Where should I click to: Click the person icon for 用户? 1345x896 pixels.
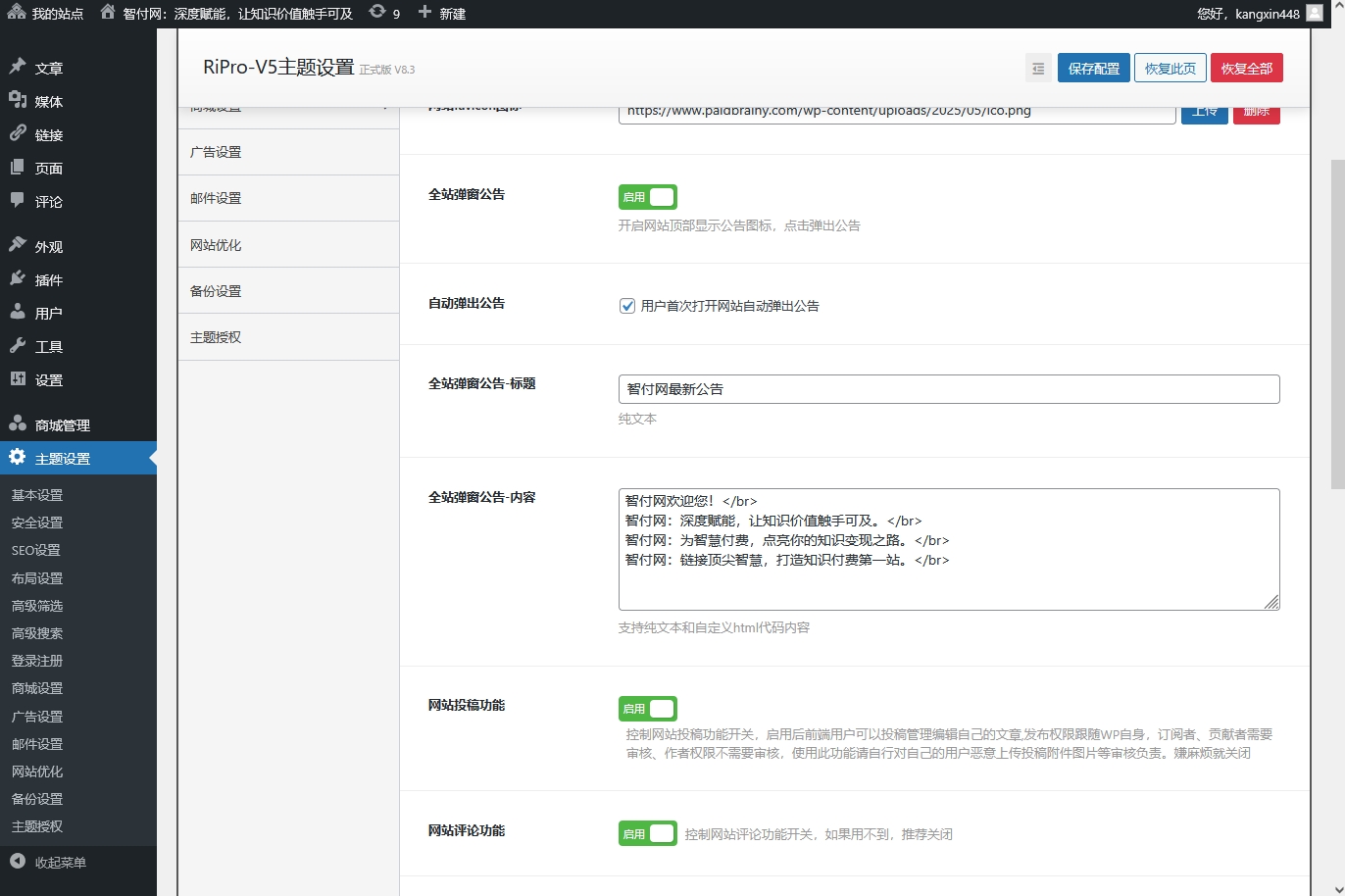tap(18, 313)
